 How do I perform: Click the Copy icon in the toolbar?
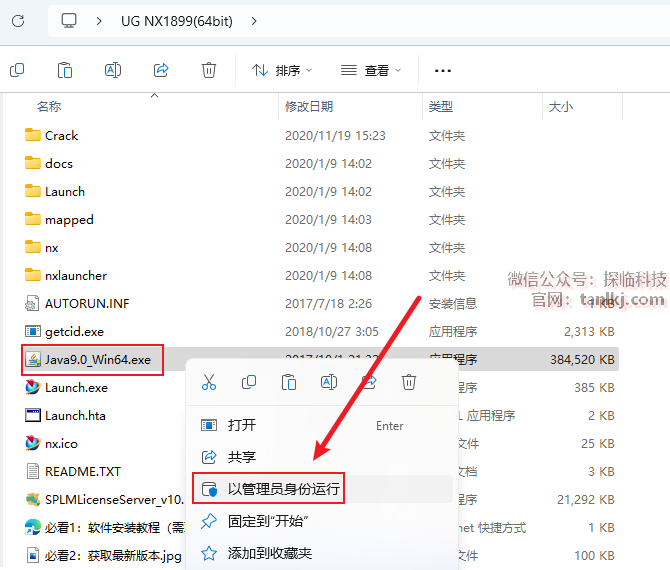[x=17, y=70]
